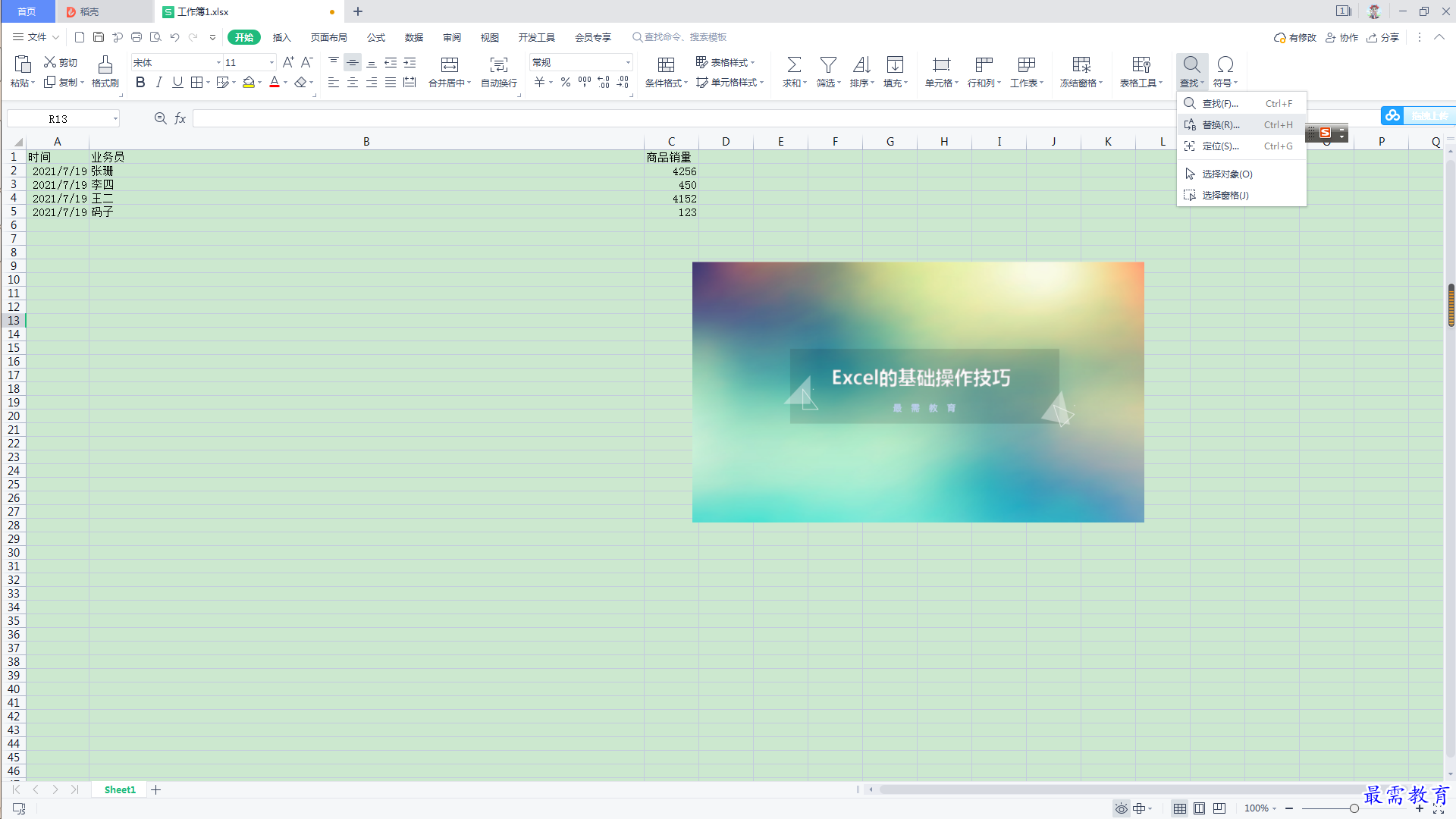Expand the Name Box dropdown arrow
The height and width of the screenshot is (819, 1456).
115,119
